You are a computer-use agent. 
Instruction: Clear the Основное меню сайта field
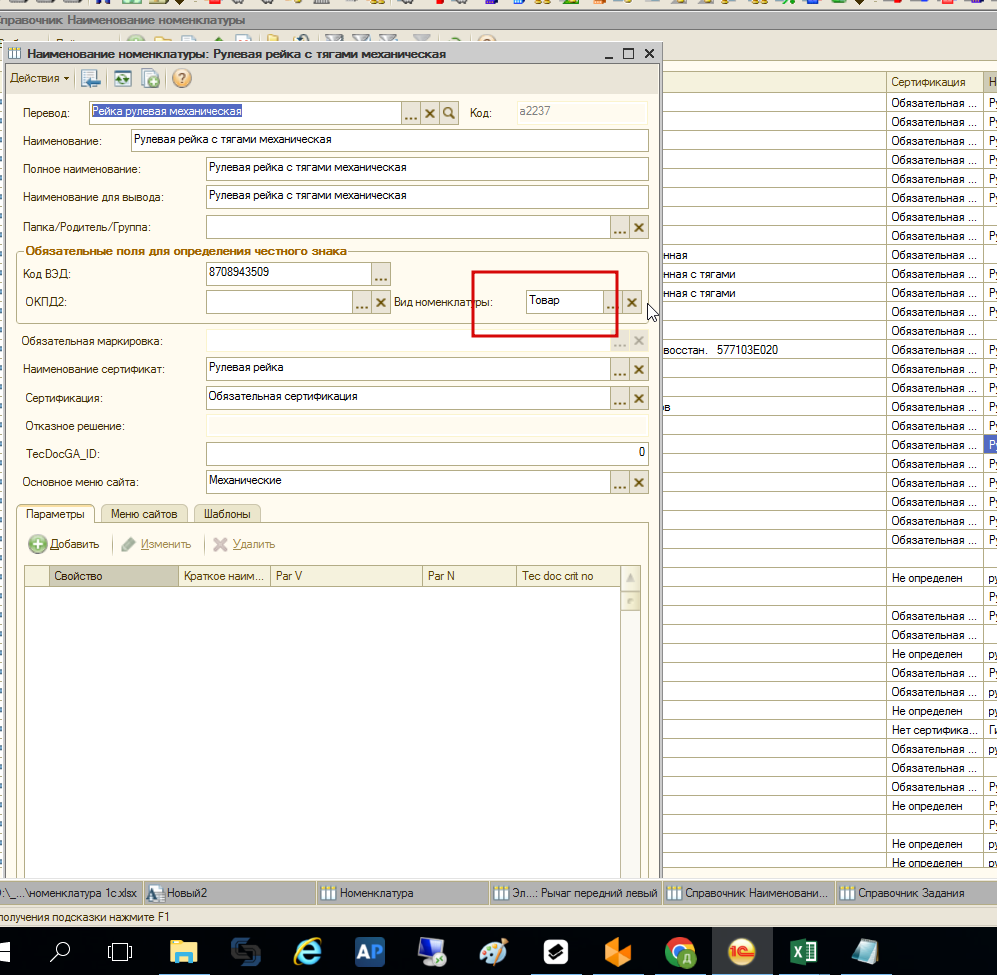[x=639, y=483]
